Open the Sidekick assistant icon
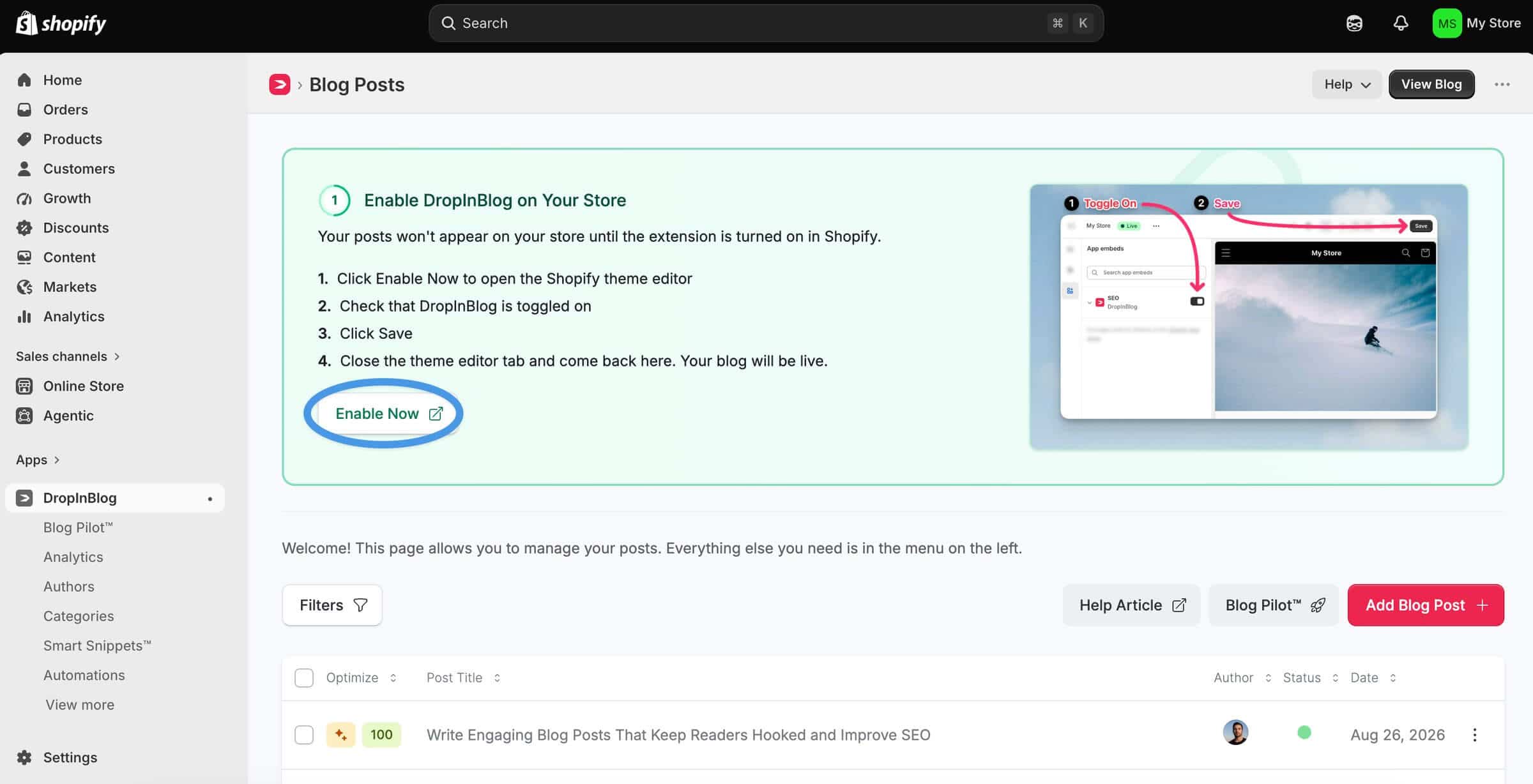 click(1354, 24)
